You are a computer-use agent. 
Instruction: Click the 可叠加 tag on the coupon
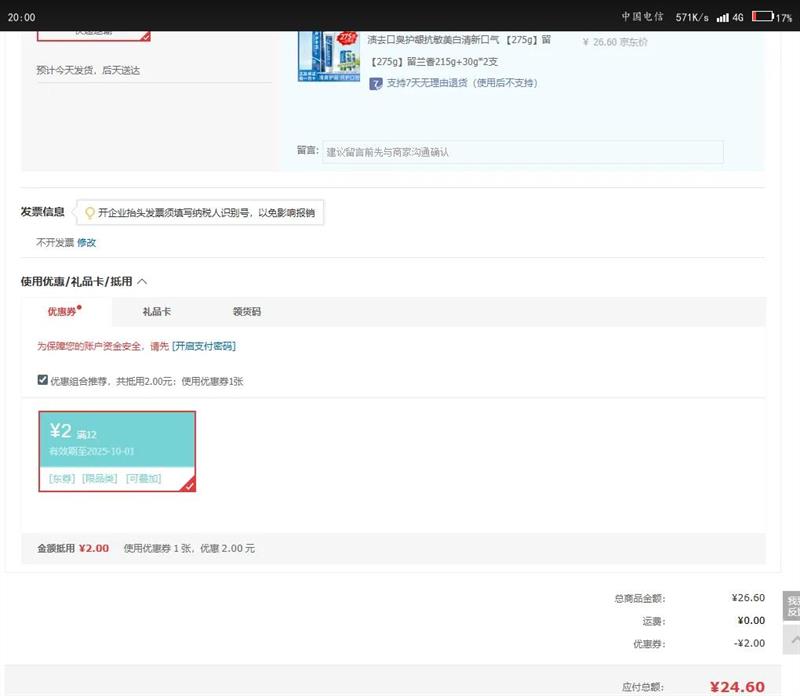point(143,479)
